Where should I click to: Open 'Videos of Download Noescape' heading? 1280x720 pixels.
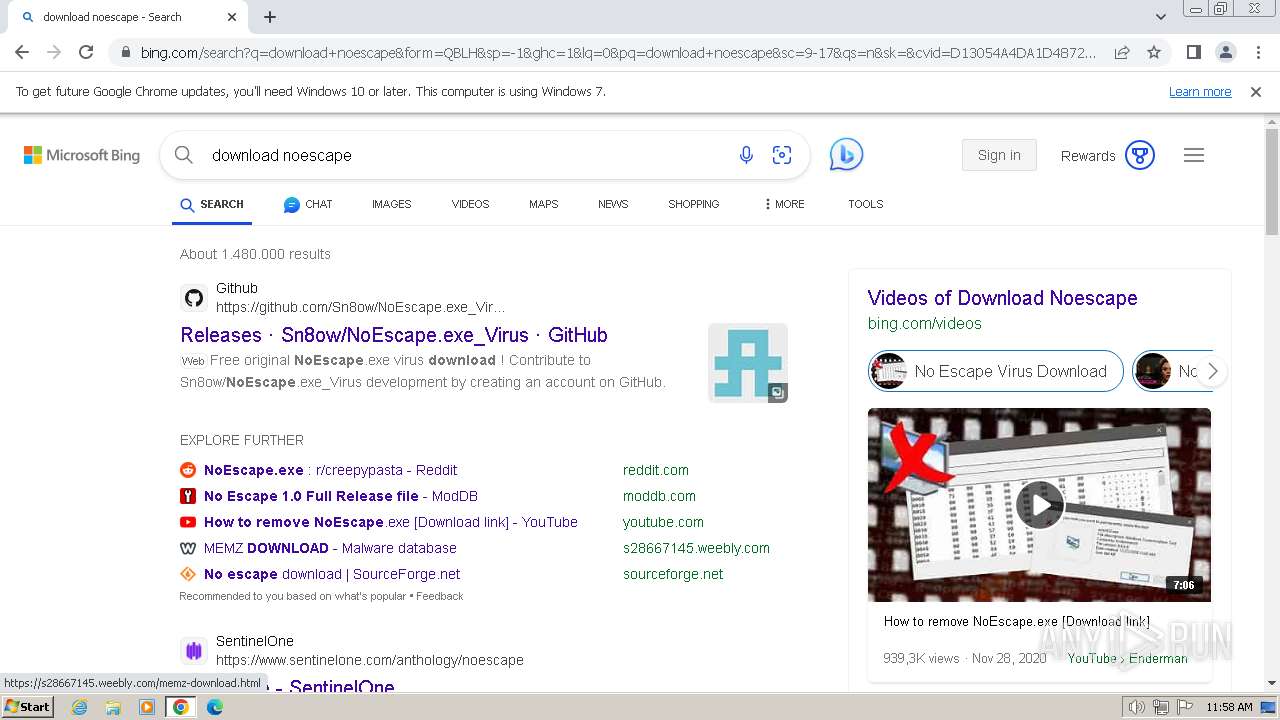coord(1002,298)
